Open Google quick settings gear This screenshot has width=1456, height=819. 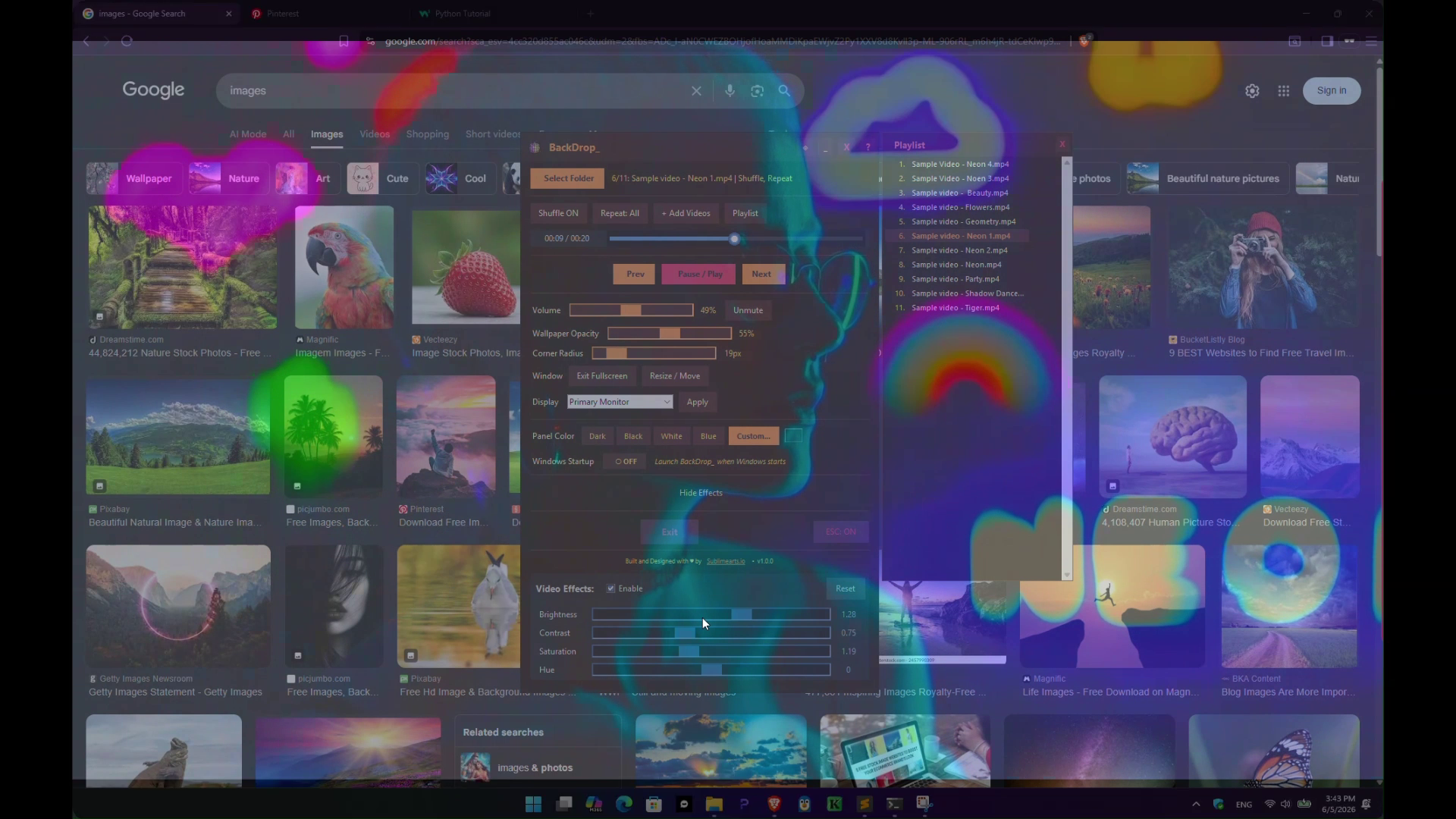1252,91
